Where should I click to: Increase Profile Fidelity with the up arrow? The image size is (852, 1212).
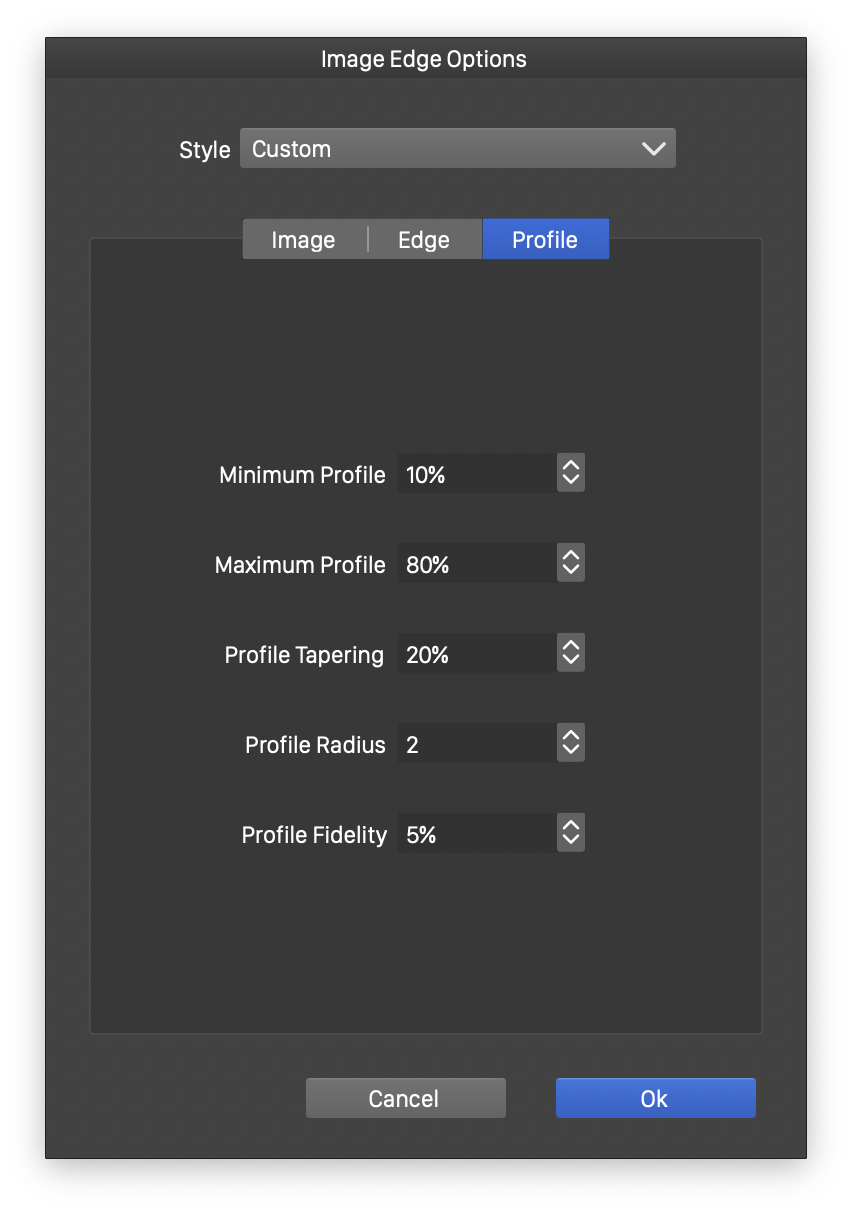click(571, 825)
